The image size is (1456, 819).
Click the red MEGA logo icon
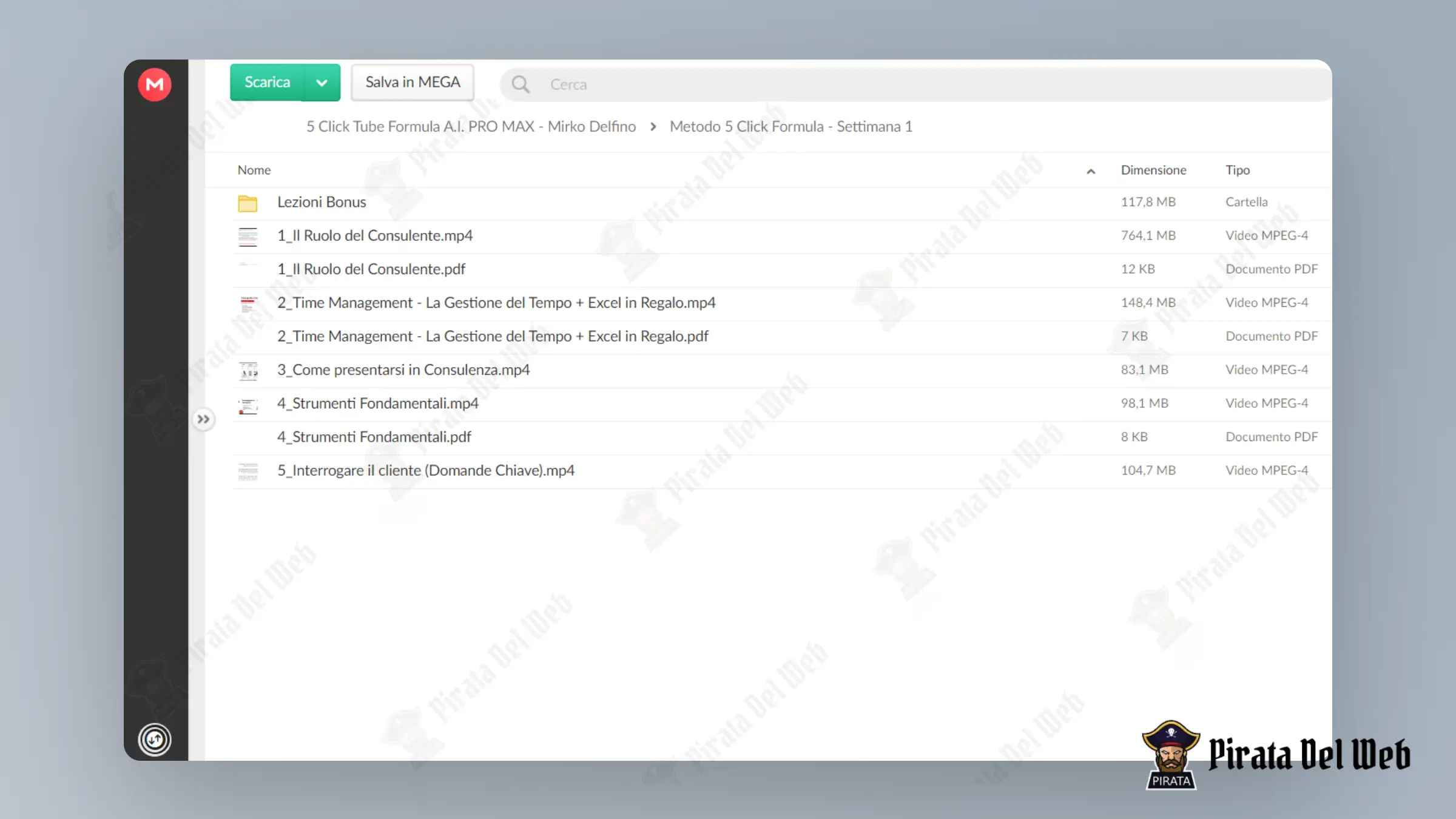click(x=155, y=84)
